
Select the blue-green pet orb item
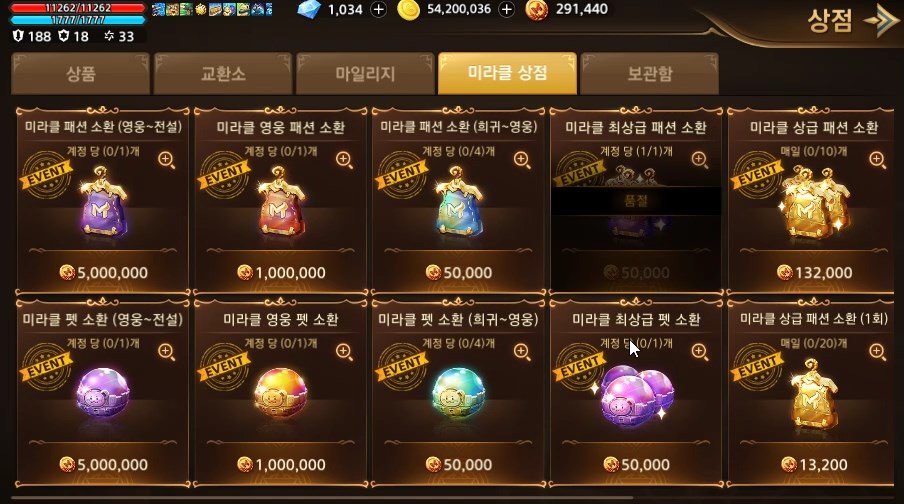coord(459,394)
